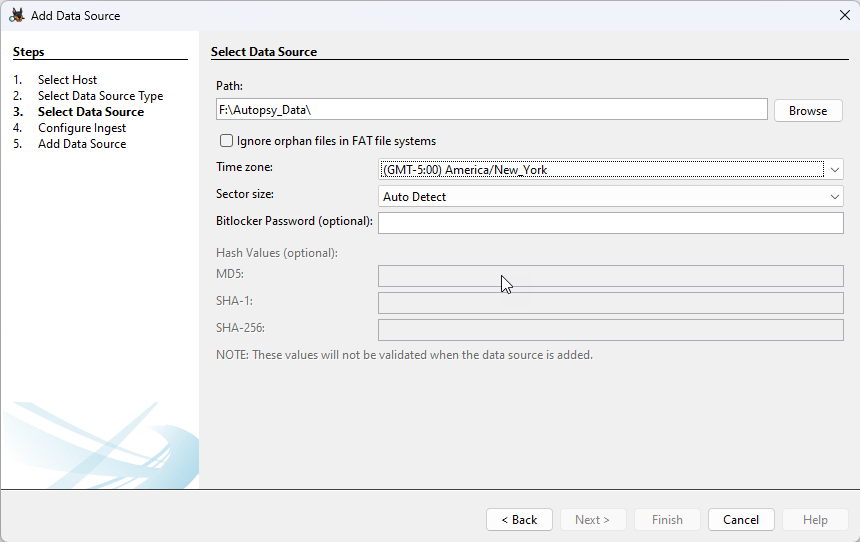Open Help for this wizard

point(815,520)
